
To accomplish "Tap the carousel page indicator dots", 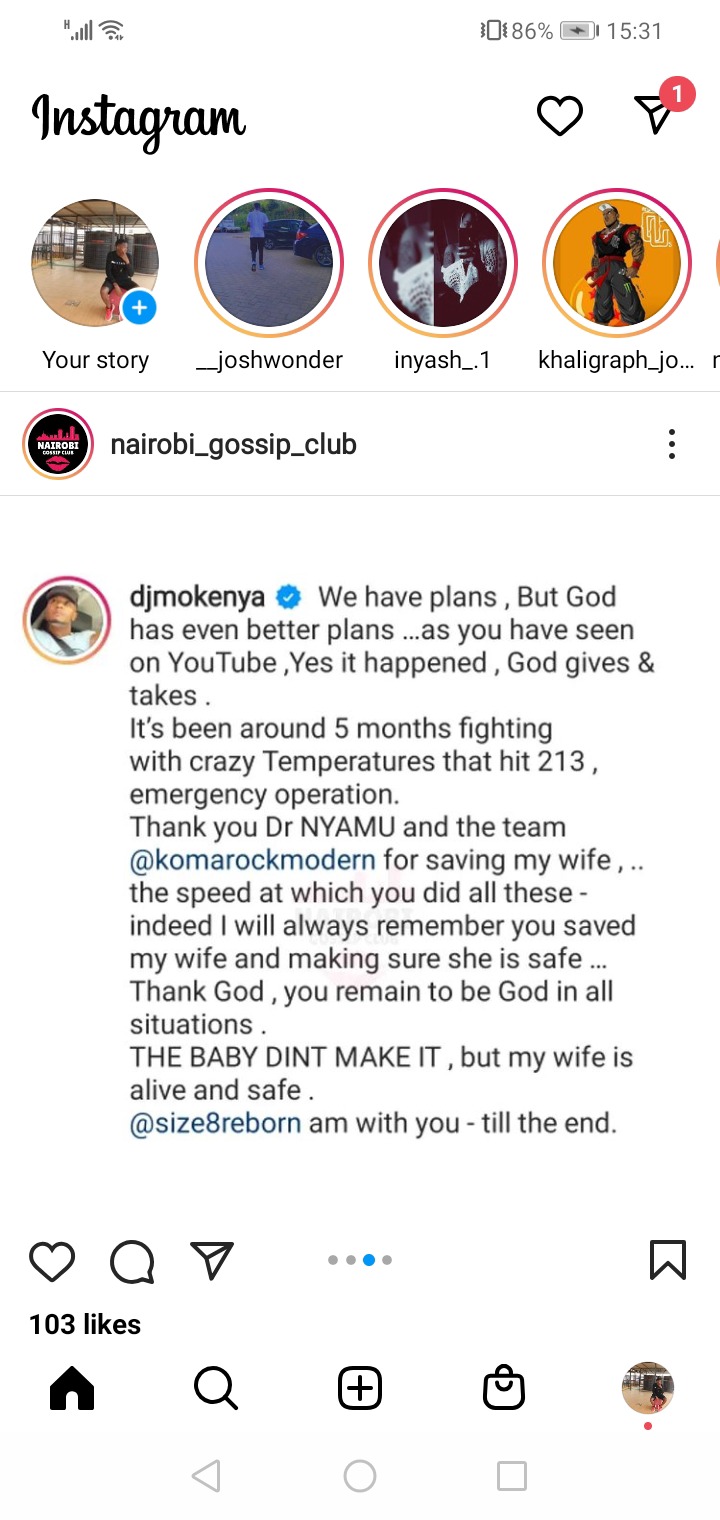I will 360,1260.
